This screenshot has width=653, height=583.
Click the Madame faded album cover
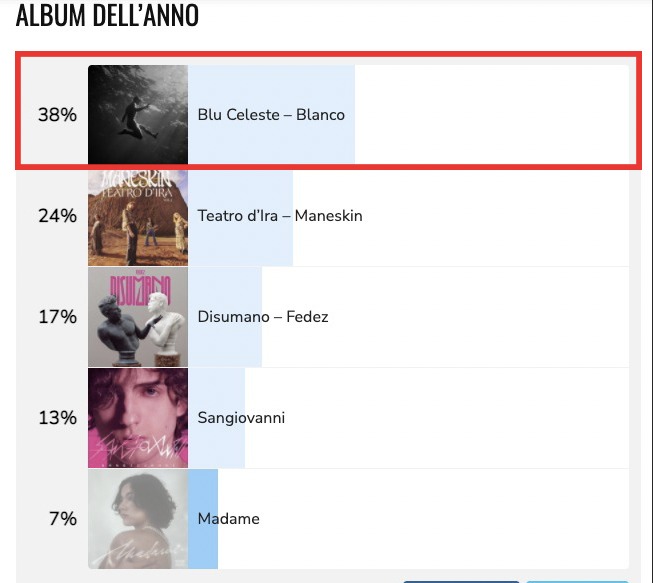(138, 519)
